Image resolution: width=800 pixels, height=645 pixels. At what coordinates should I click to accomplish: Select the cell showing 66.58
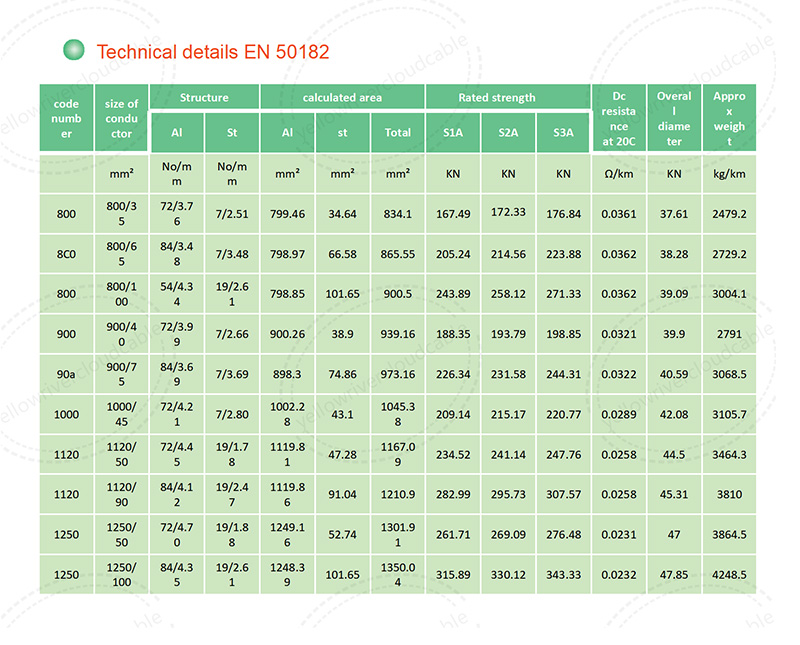pyautogui.click(x=342, y=254)
